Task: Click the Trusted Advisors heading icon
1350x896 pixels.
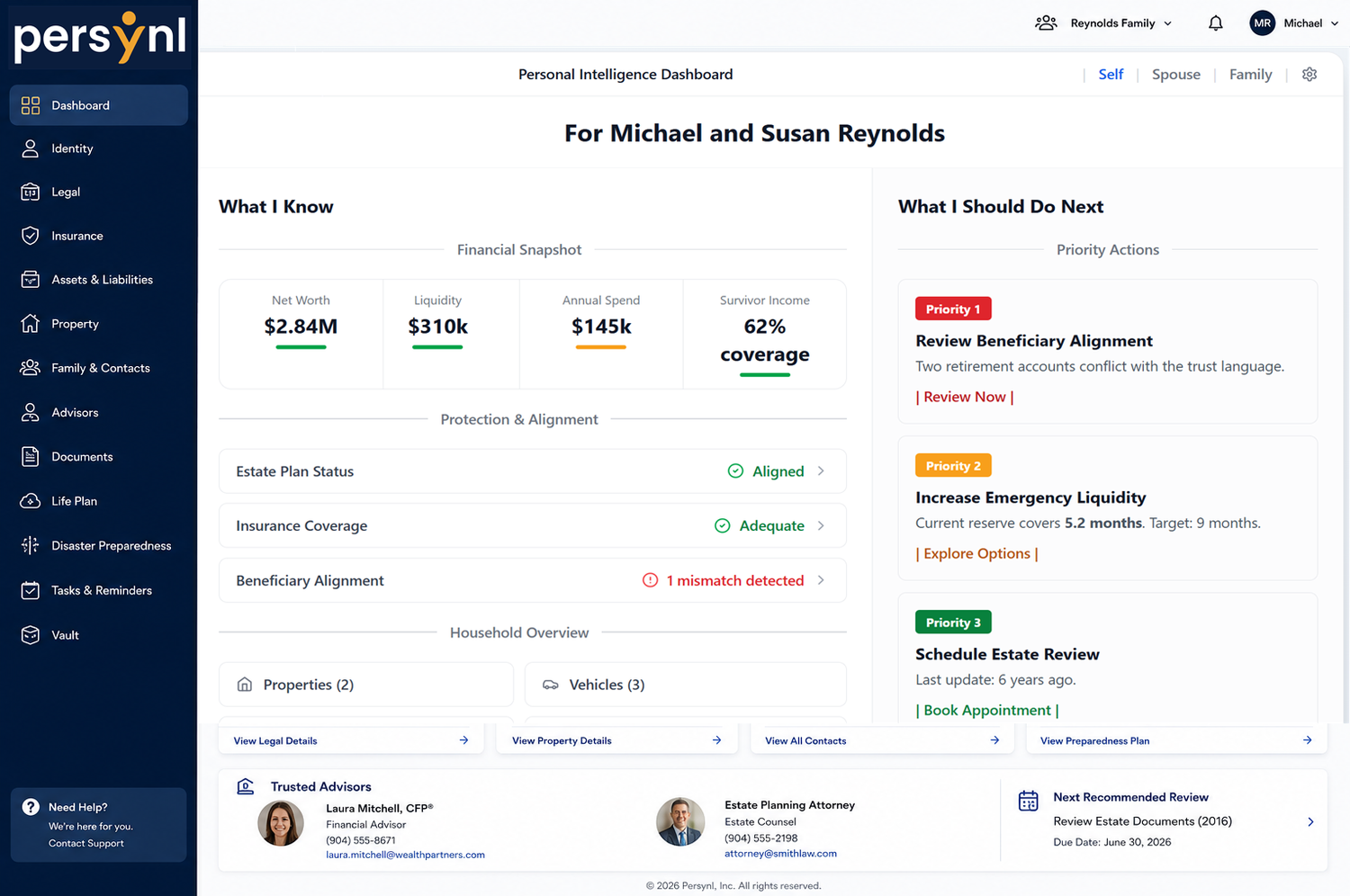Action: [245, 787]
